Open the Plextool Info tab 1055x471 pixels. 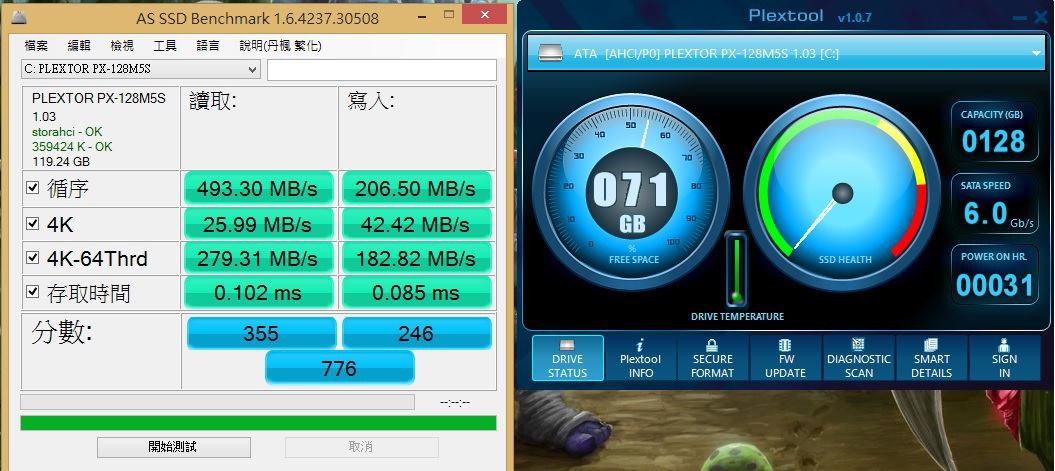640,358
